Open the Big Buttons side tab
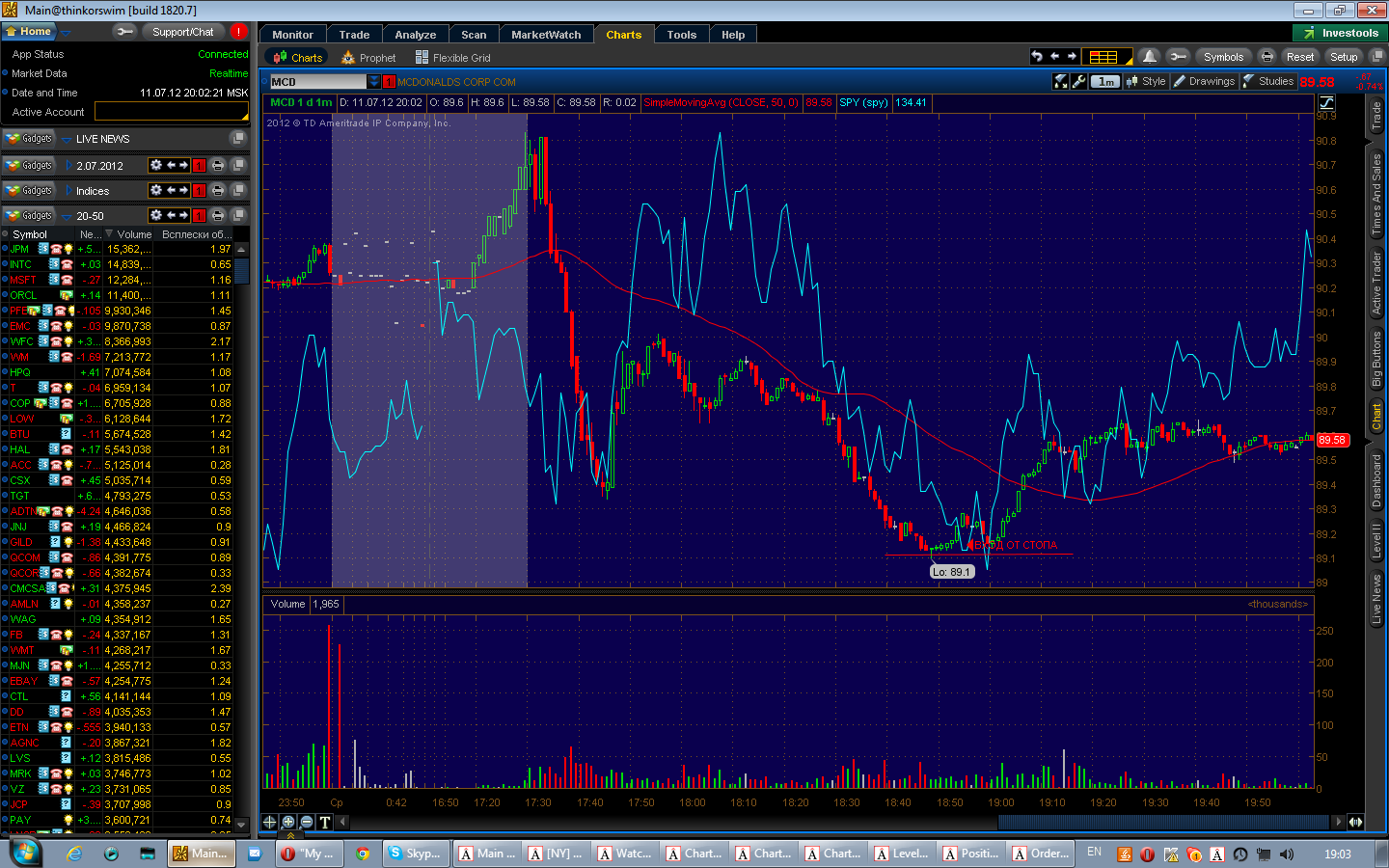This screenshot has height=868, width=1389. (1376, 359)
